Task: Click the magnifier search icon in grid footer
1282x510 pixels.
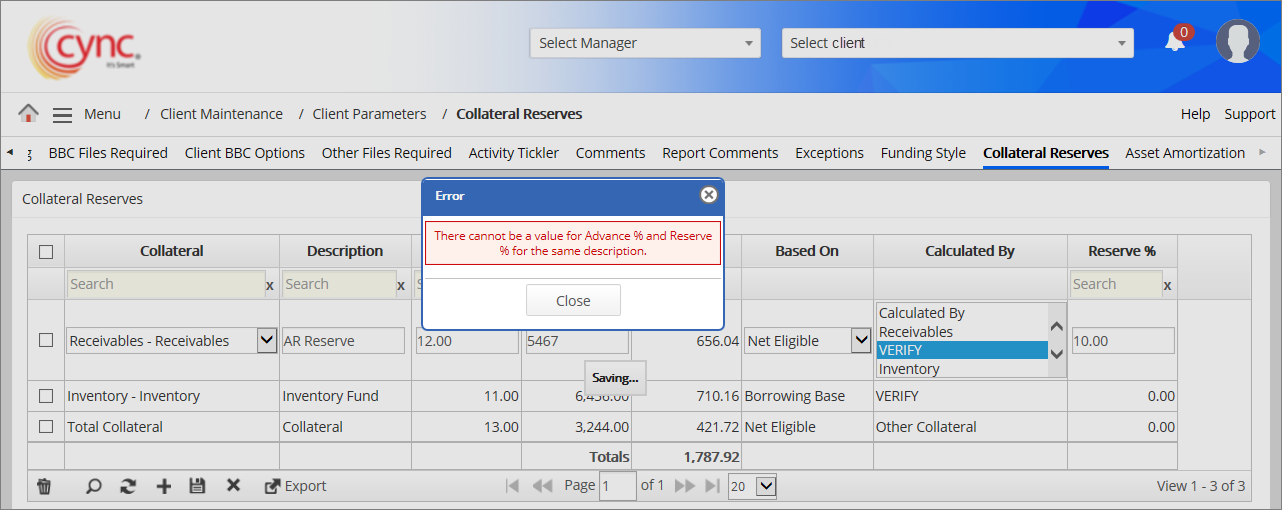Action: pos(93,486)
